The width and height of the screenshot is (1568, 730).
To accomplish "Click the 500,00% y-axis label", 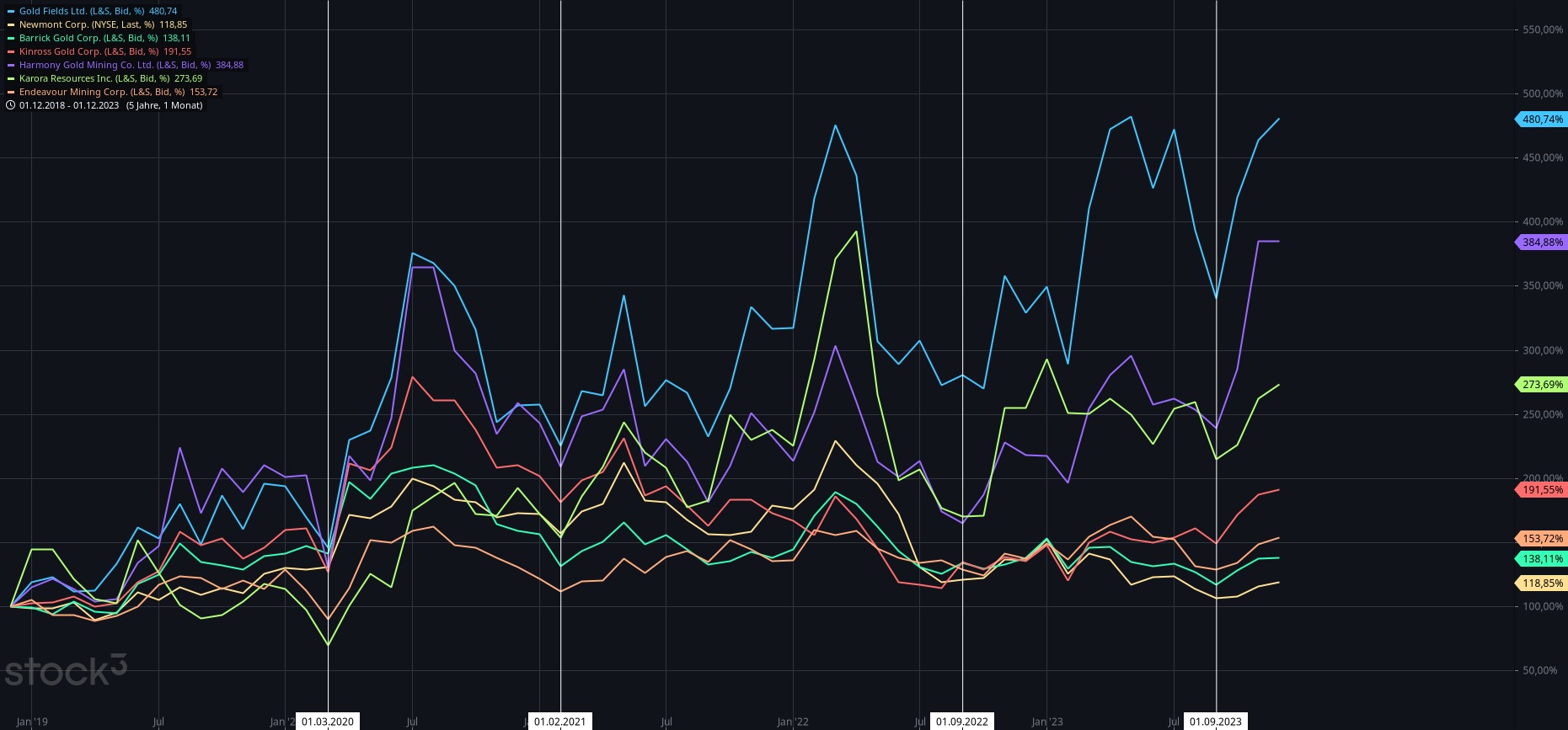I will pyautogui.click(x=1543, y=93).
